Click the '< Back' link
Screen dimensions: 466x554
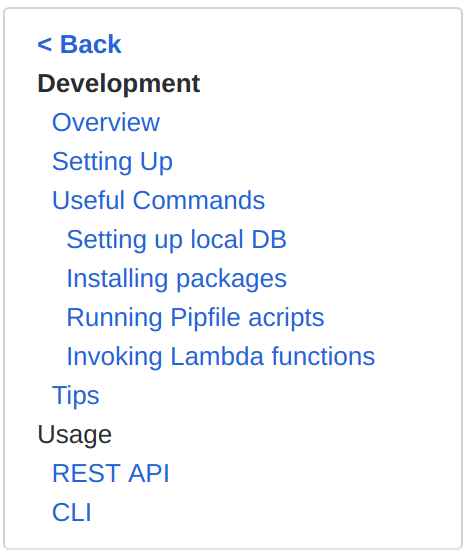click(x=79, y=45)
